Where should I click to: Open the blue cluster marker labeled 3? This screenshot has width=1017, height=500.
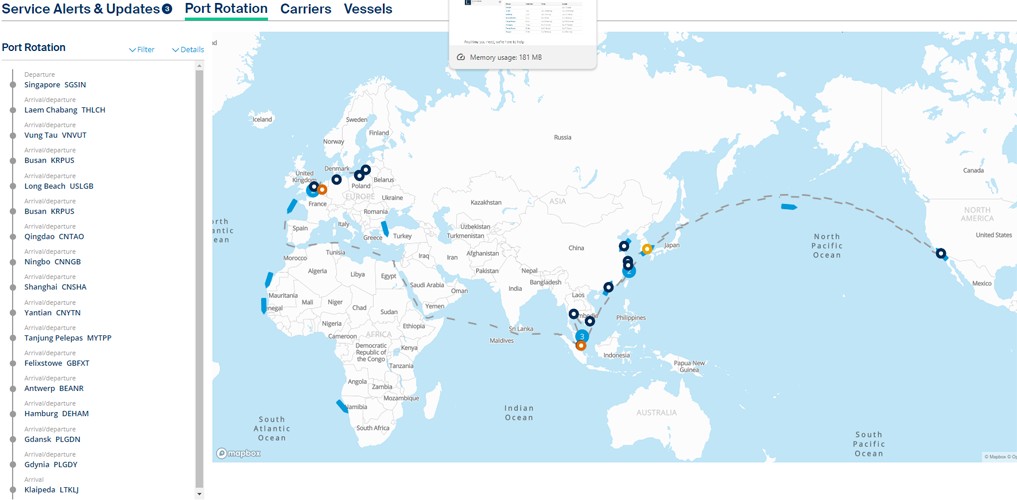pyautogui.click(x=582, y=336)
